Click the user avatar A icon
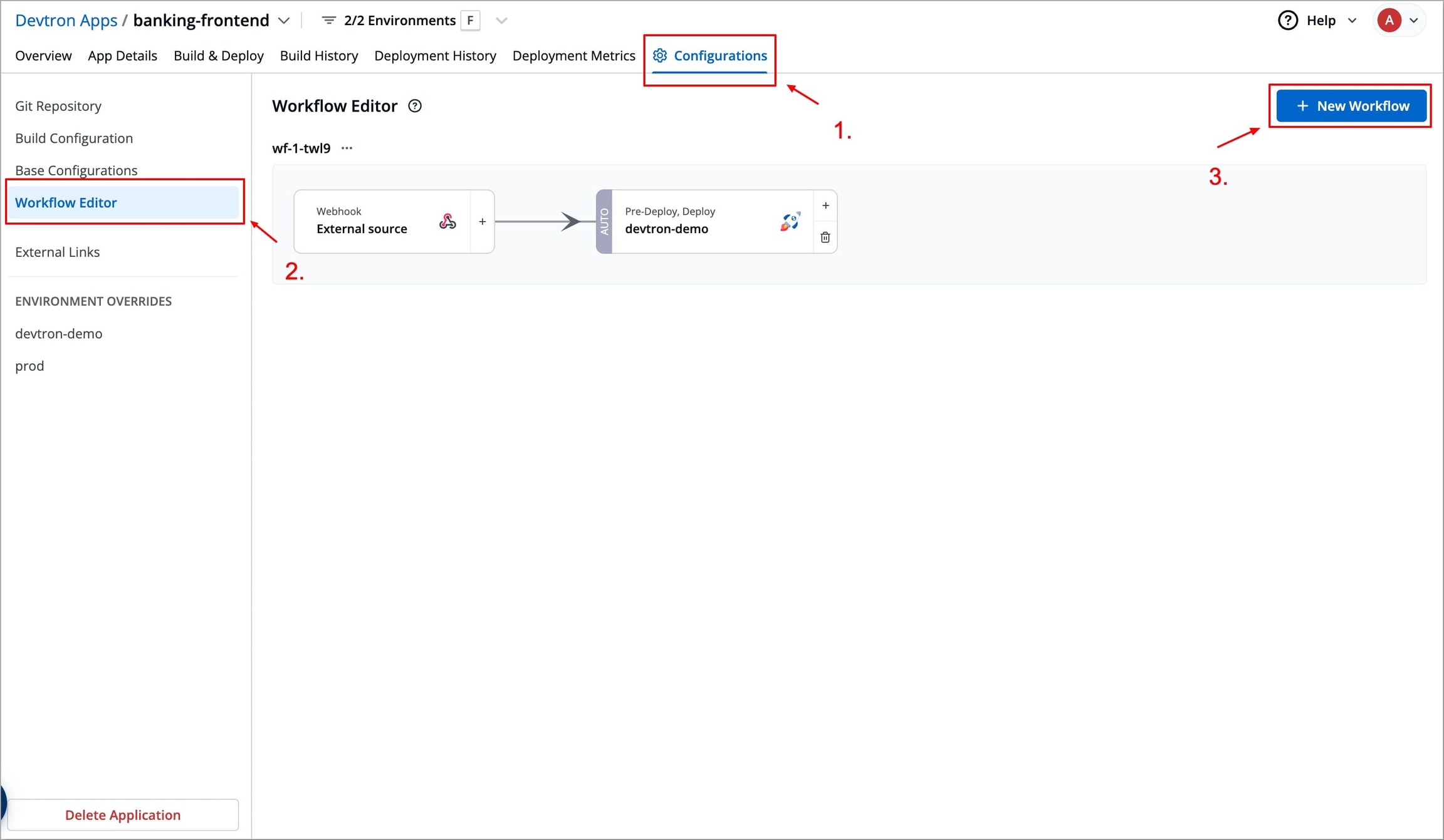1444x840 pixels. coord(1389,21)
